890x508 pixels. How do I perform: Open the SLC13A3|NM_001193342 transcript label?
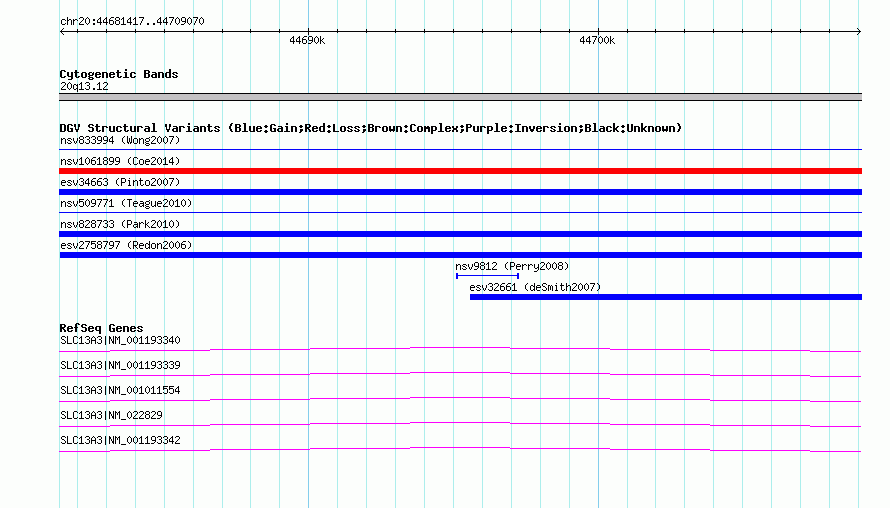pyautogui.click(x=120, y=440)
